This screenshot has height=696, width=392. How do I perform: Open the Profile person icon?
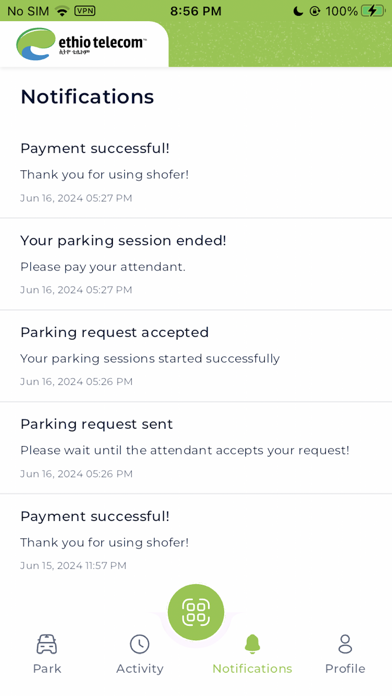345,644
